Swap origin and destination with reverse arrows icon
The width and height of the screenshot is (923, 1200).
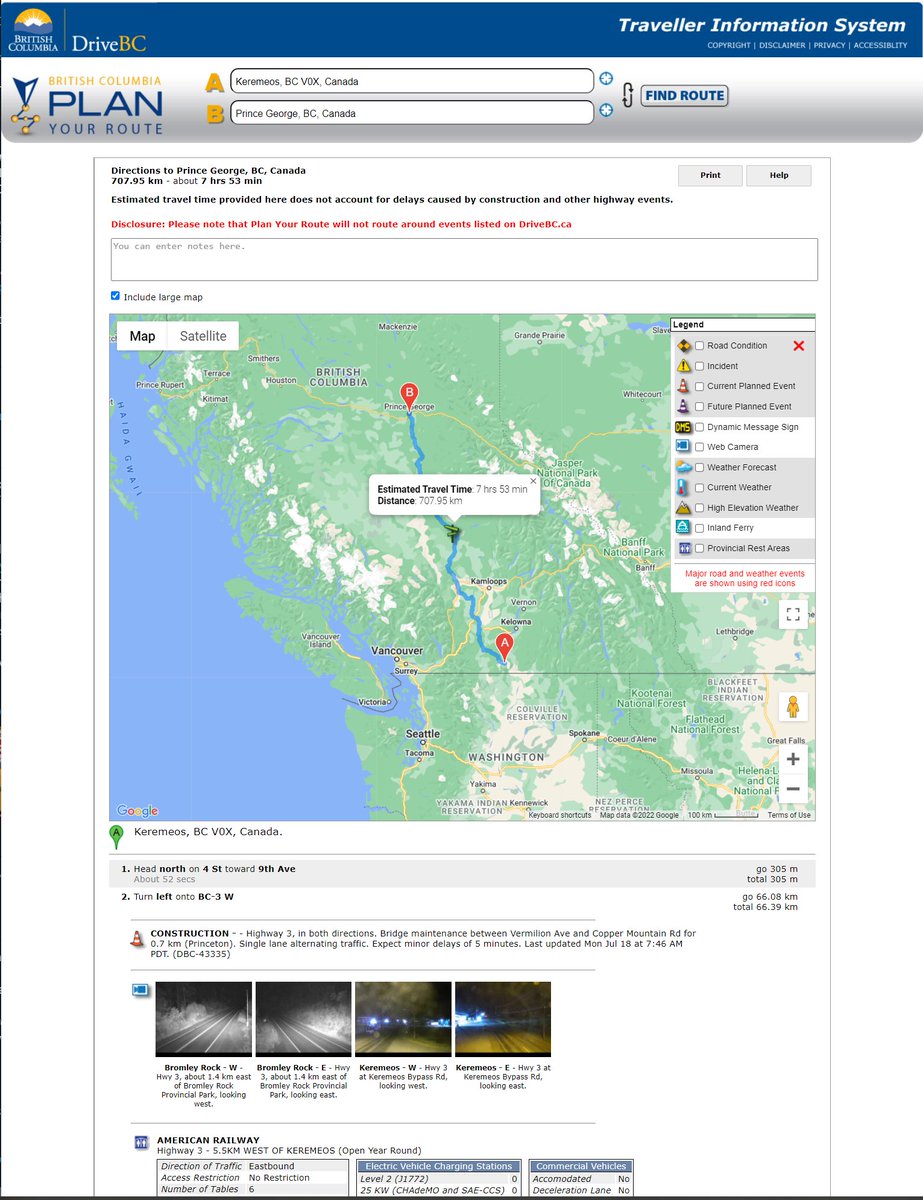pos(628,96)
